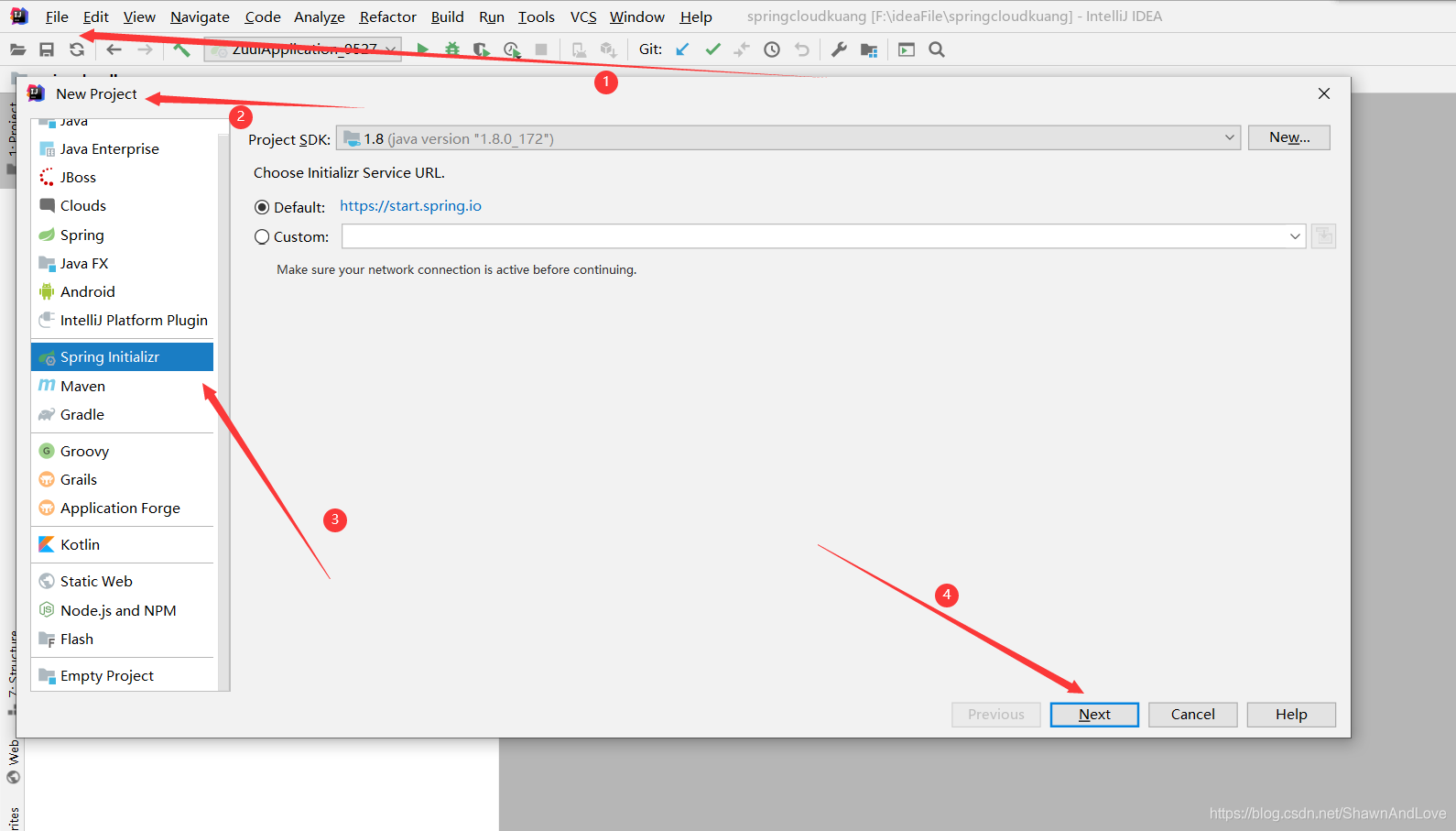This screenshot has width=1456, height=831.
Task: Open the Navigate menu
Action: click(x=200, y=16)
